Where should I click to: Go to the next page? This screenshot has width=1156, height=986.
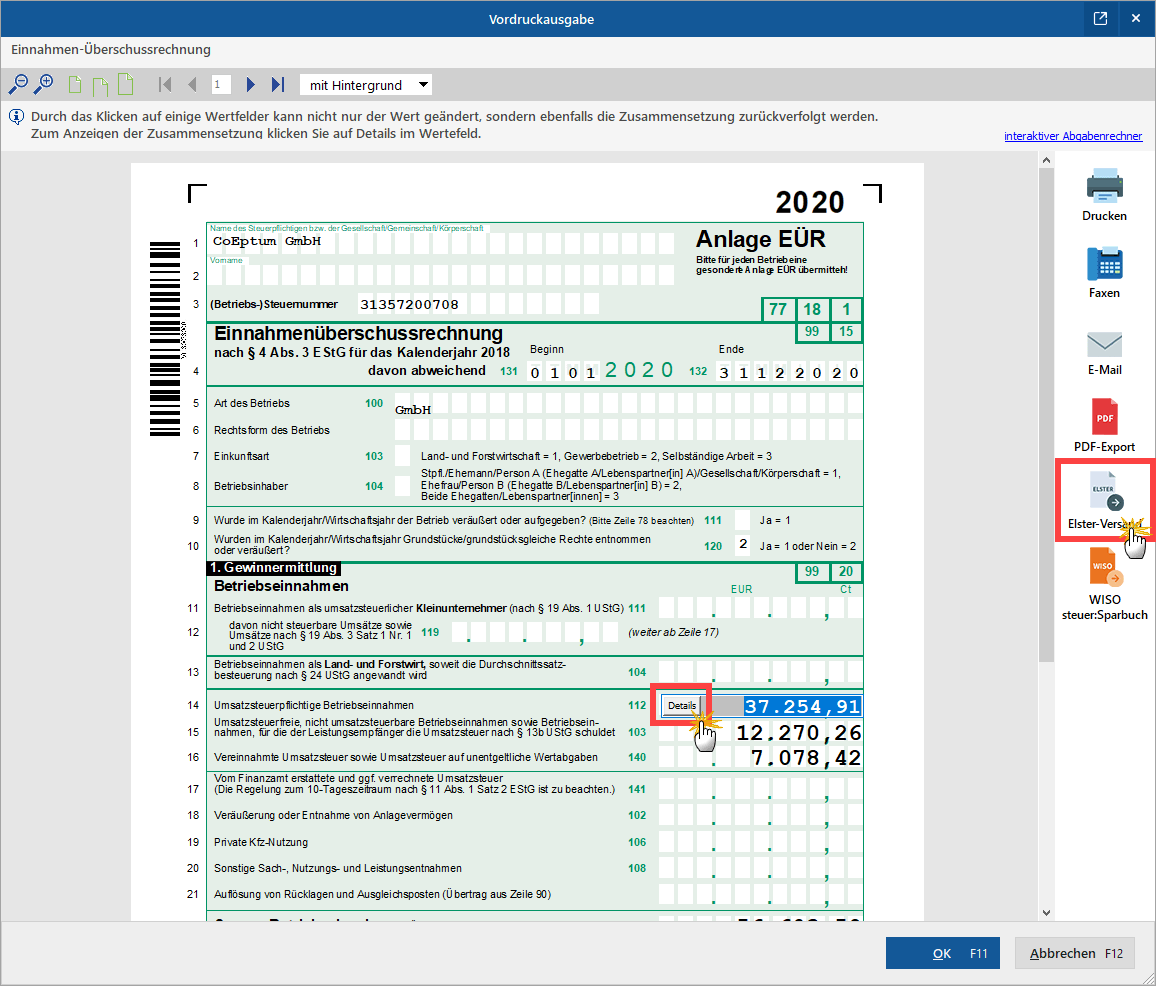pyautogui.click(x=250, y=85)
